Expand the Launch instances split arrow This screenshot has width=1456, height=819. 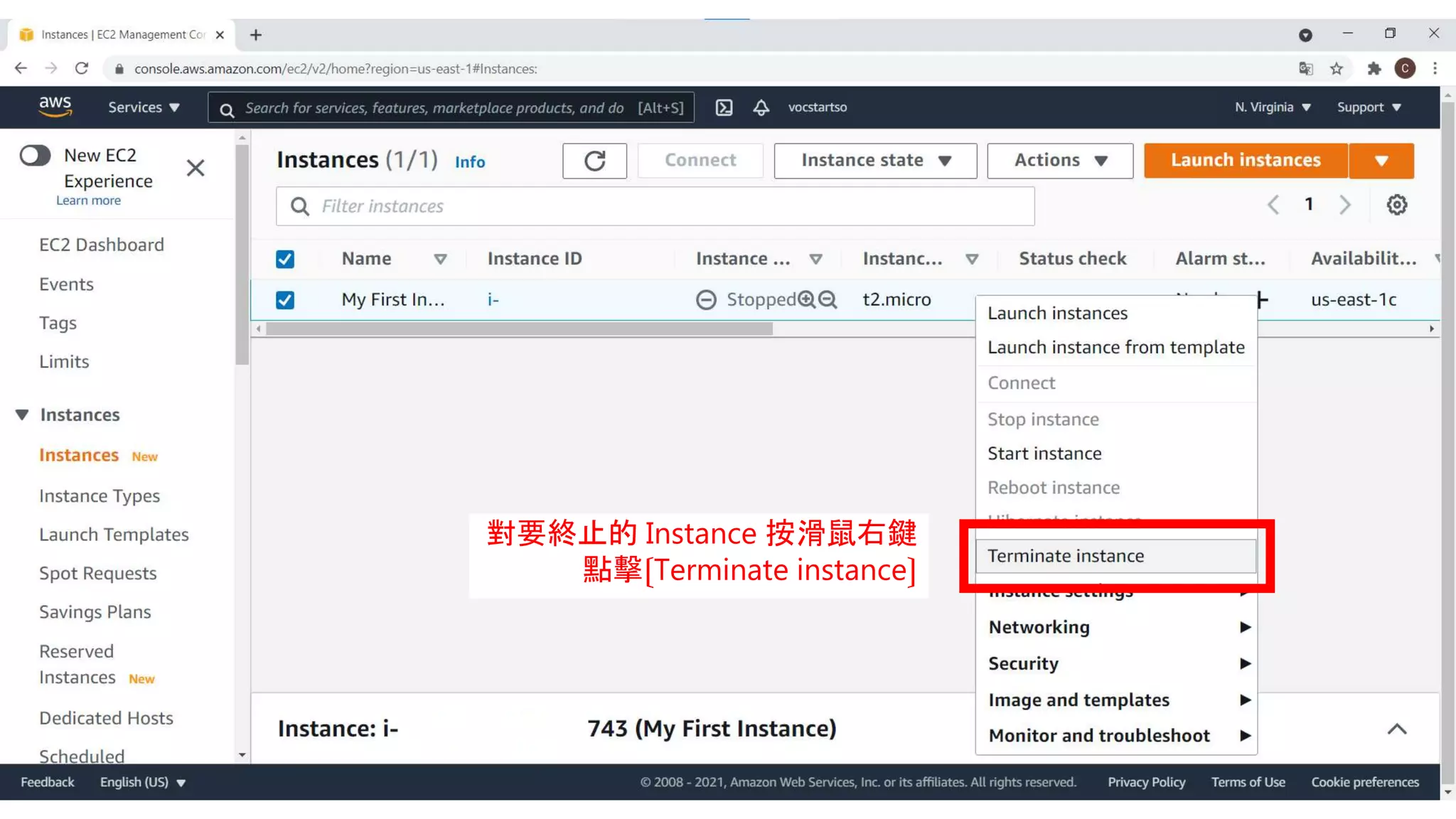click(1381, 161)
